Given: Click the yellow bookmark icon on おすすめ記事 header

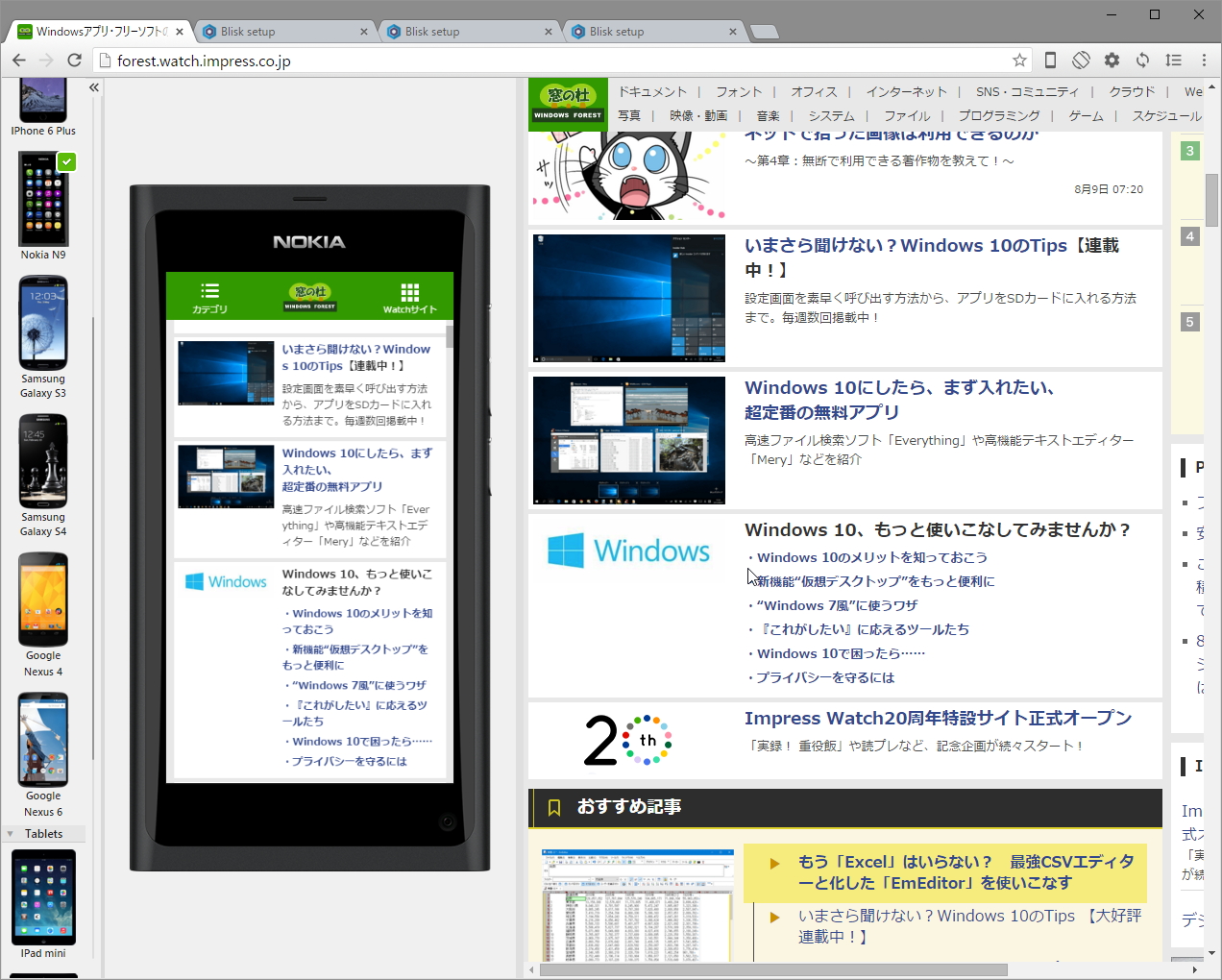Looking at the screenshot, I should [x=554, y=808].
